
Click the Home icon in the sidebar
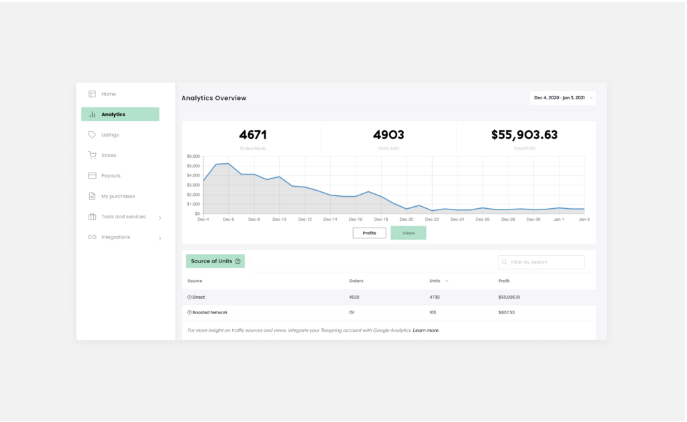[x=92, y=94]
